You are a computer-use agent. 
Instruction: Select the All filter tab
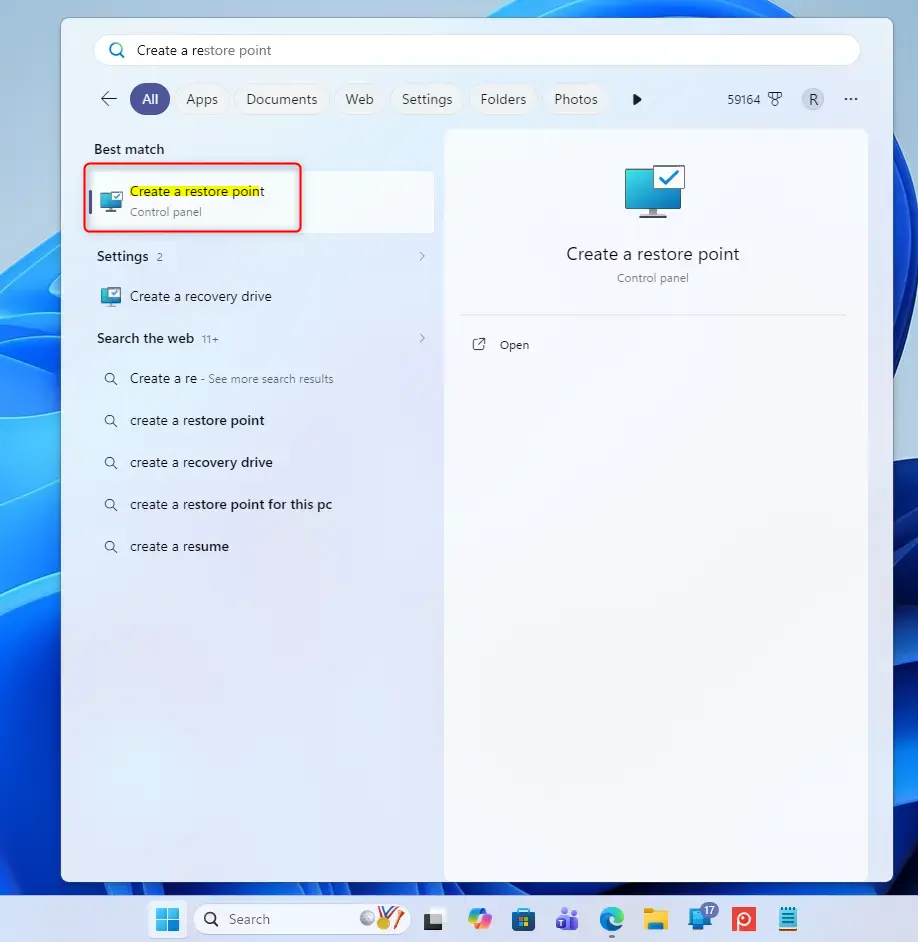pyautogui.click(x=150, y=99)
